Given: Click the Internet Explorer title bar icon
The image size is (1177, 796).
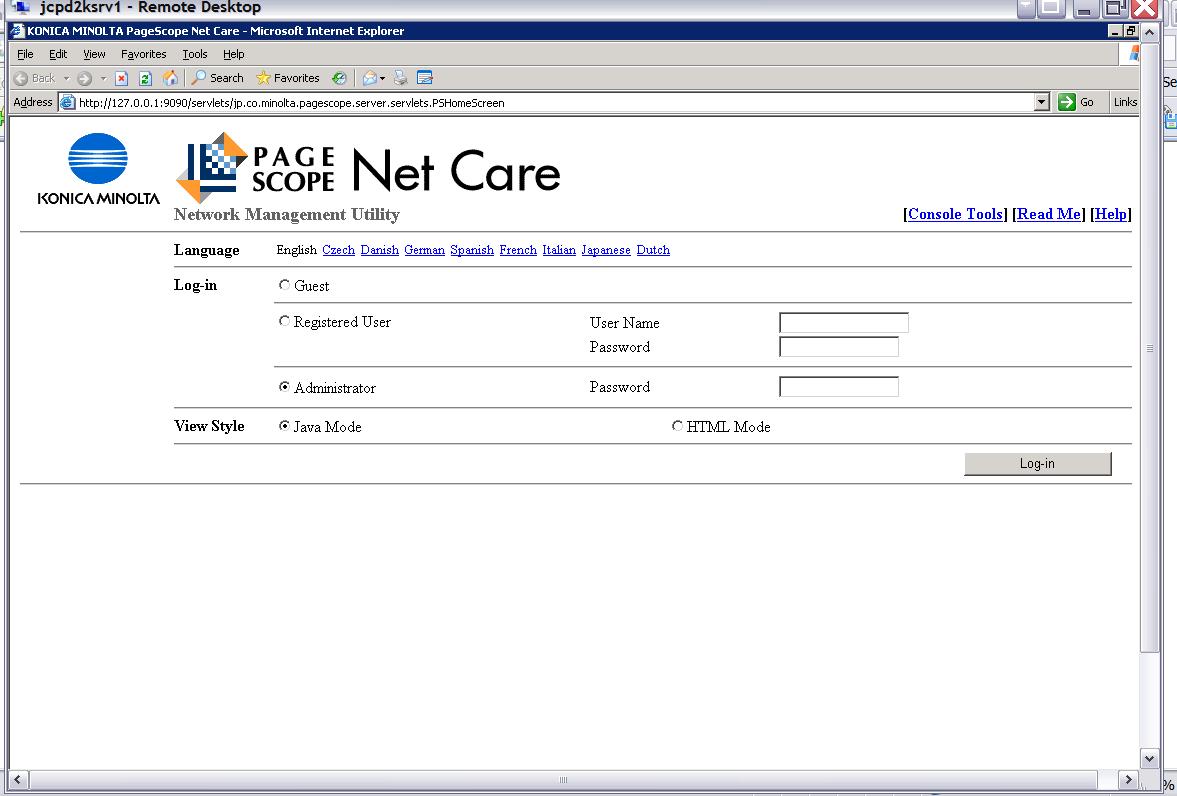Looking at the screenshot, I should [17, 31].
